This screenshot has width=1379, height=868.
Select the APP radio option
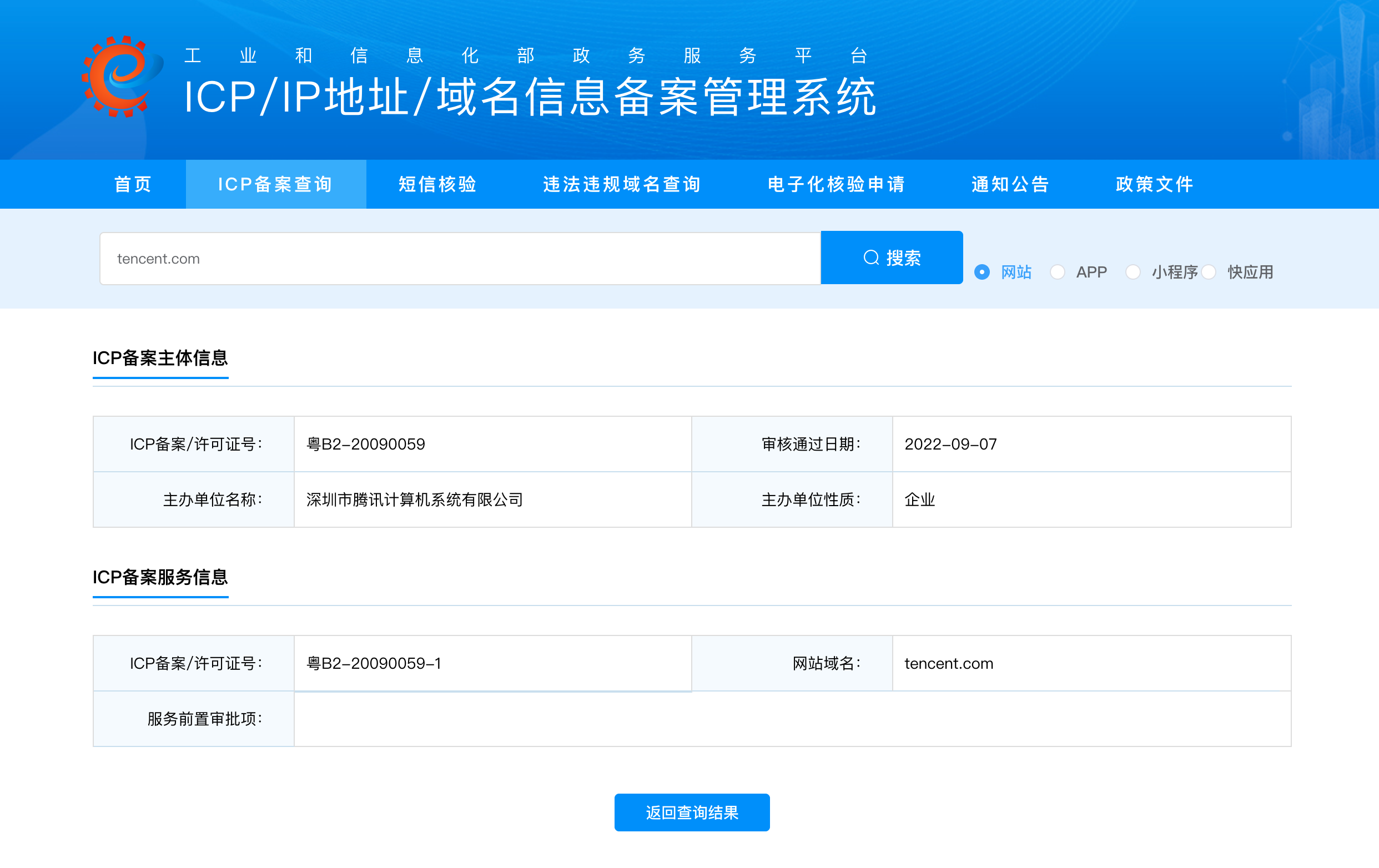pyautogui.click(x=1057, y=272)
